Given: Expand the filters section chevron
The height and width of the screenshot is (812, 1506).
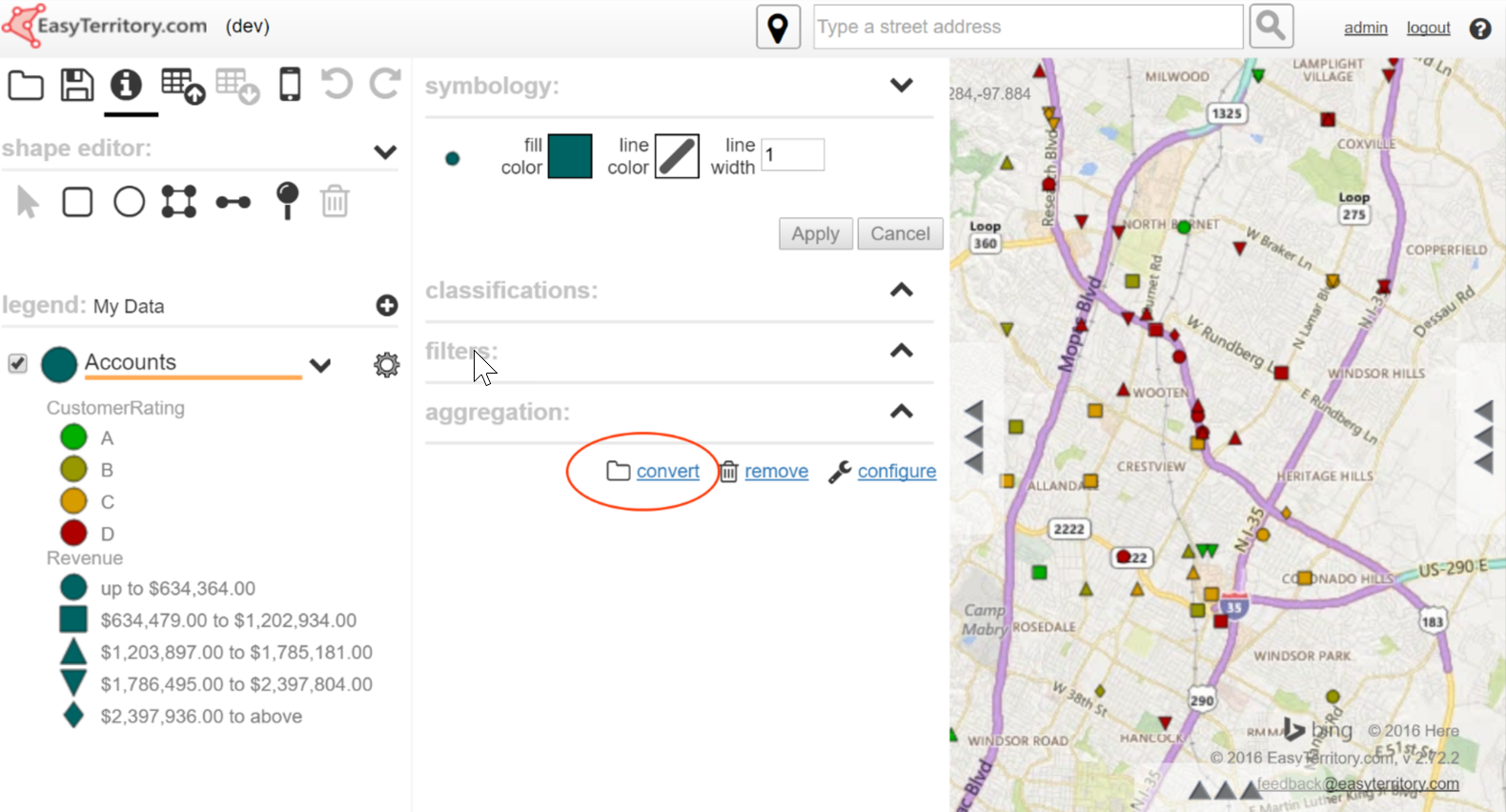Looking at the screenshot, I should 901,351.
